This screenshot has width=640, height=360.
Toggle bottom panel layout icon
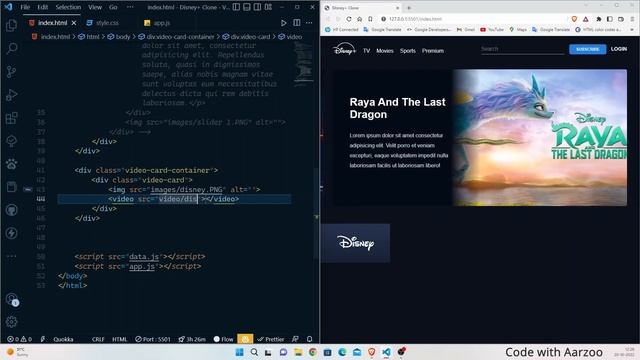(247, 7)
